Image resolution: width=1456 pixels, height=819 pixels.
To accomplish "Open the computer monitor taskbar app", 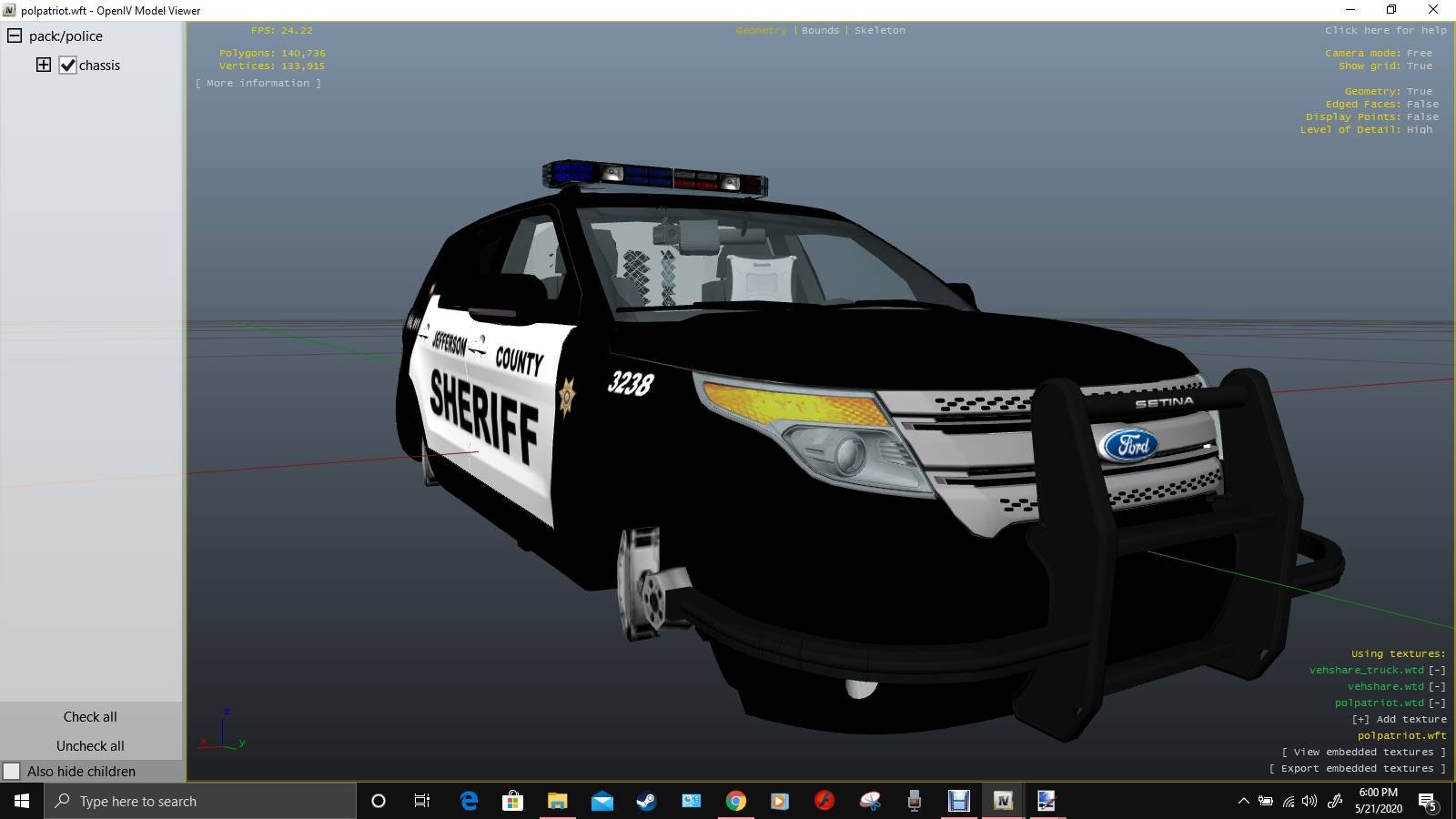I will click(692, 801).
